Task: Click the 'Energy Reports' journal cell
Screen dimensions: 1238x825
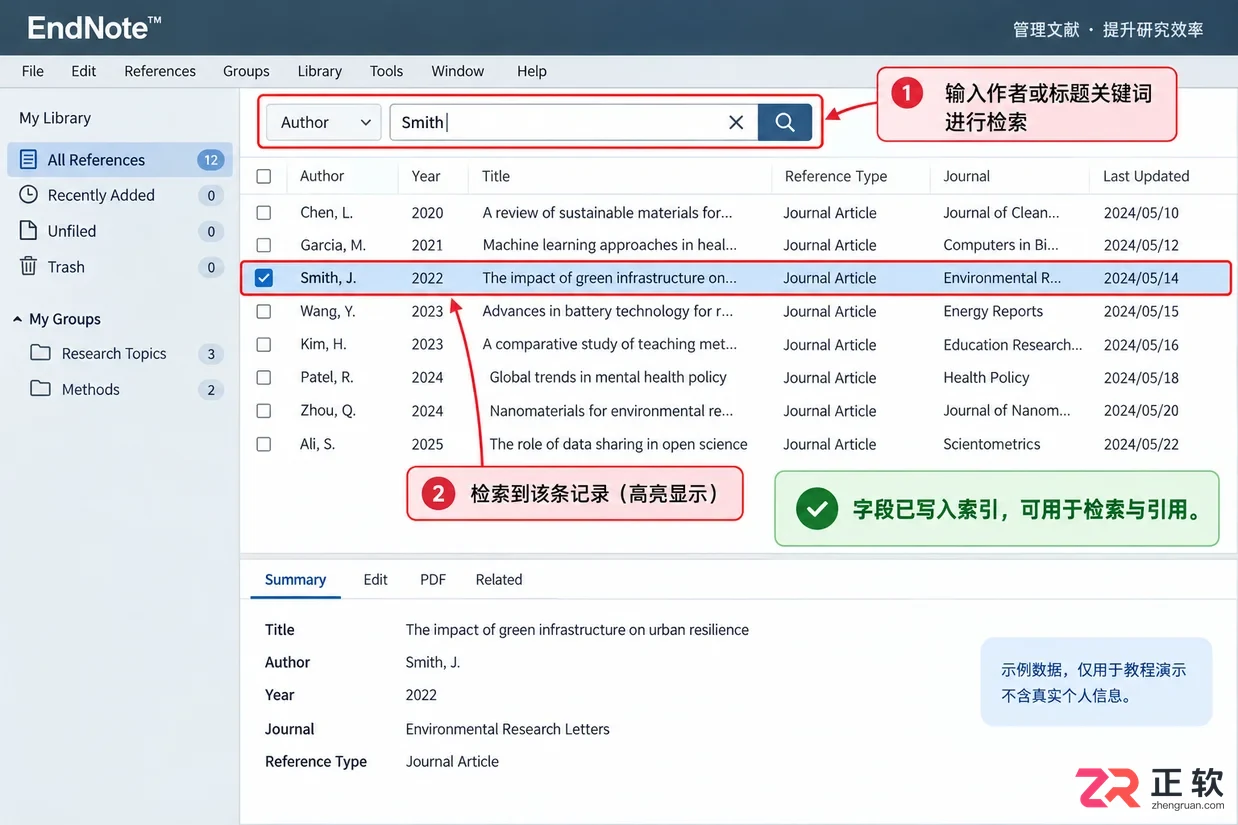Action: click(x=993, y=311)
